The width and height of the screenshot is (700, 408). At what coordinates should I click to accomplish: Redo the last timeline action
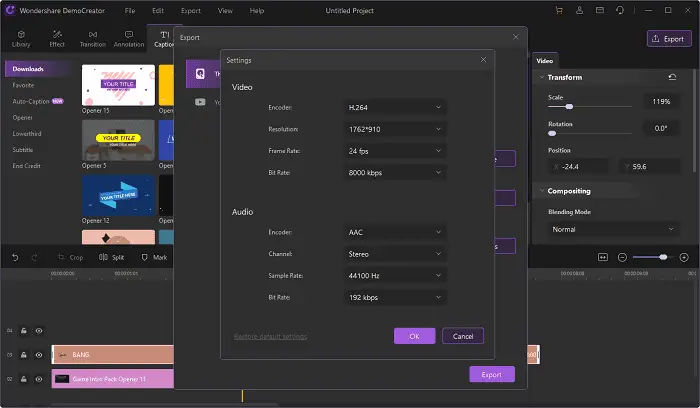click(x=34, y=257)
